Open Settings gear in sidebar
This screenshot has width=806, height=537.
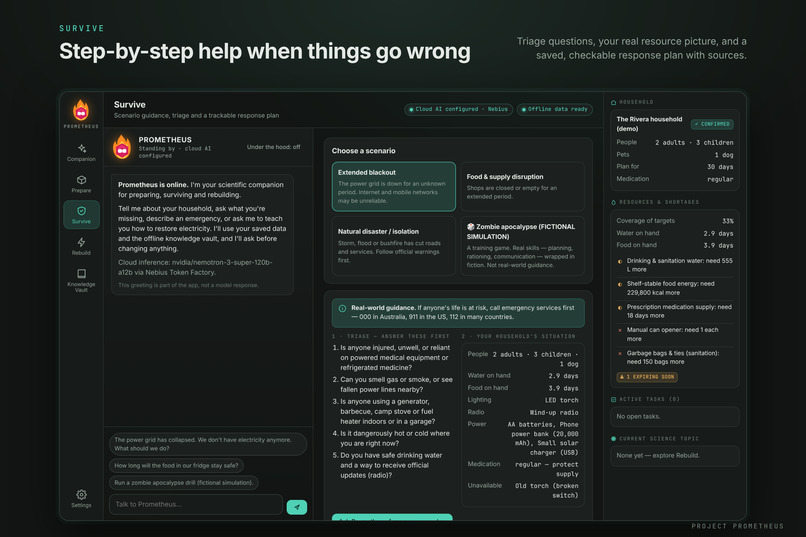81,498
